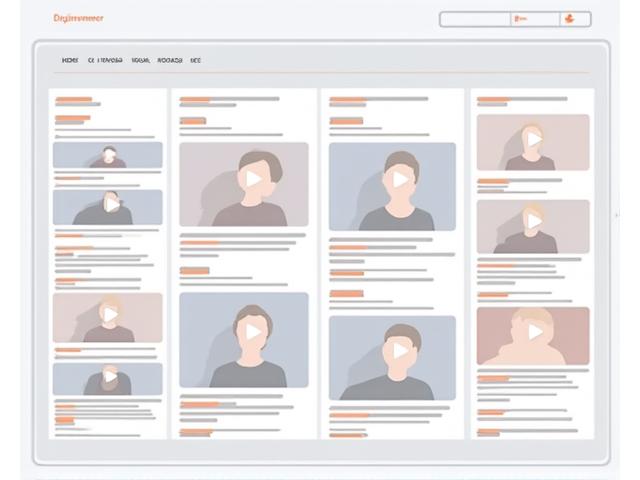Play the topmost video in the first column
This screenshot has width=640, height=480.
click(108, 155)
